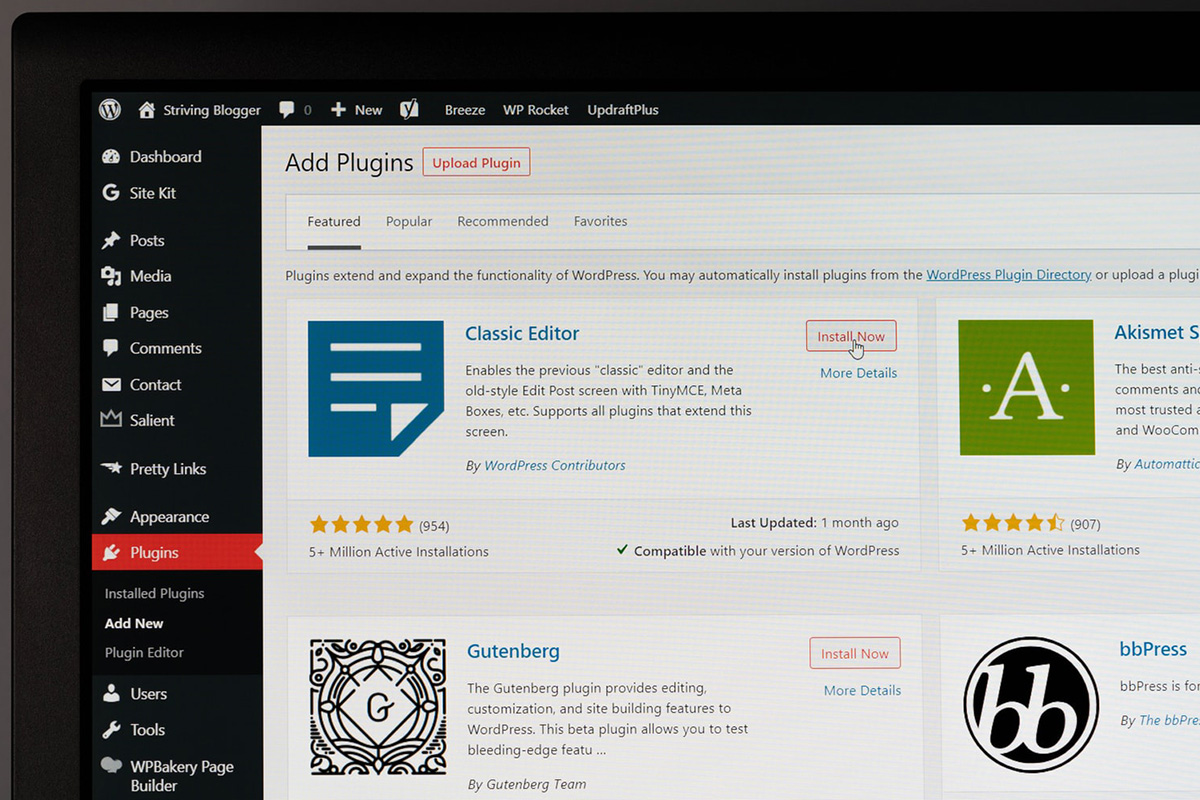The image size is (1200, 800).
Task: Open the WordPress logo menu
Action: [x=110, y=109]
